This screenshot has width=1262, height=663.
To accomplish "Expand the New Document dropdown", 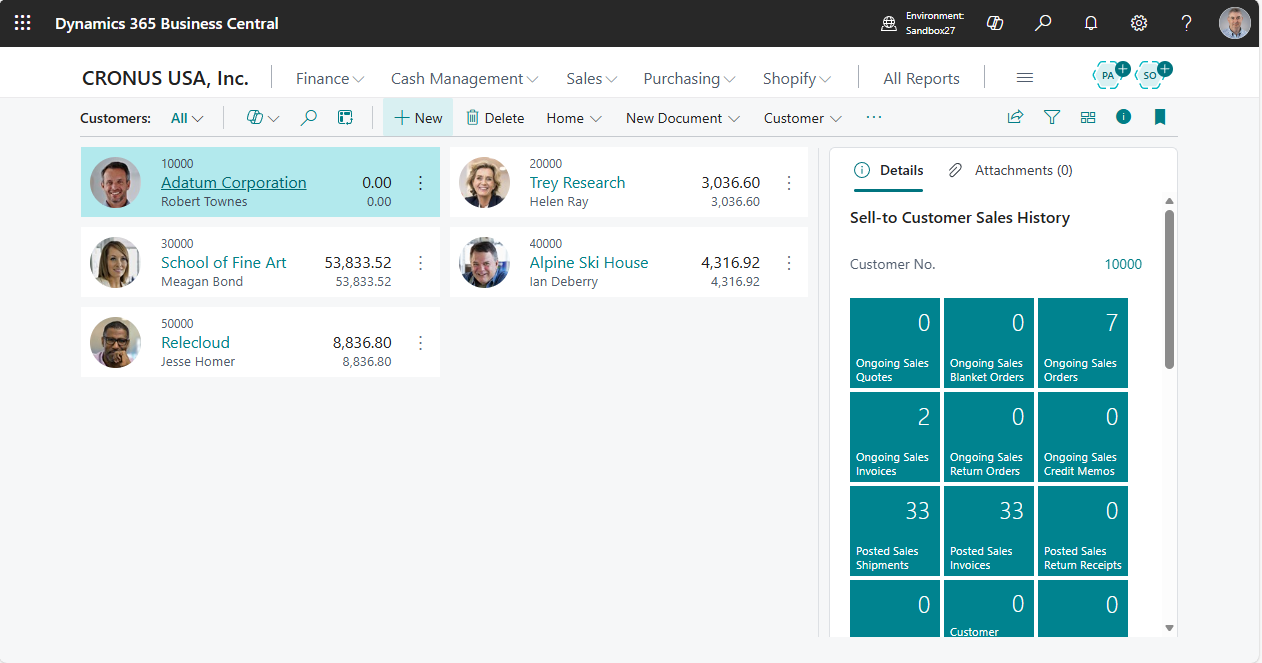I will pyautogui.click(x=682, y=118).
